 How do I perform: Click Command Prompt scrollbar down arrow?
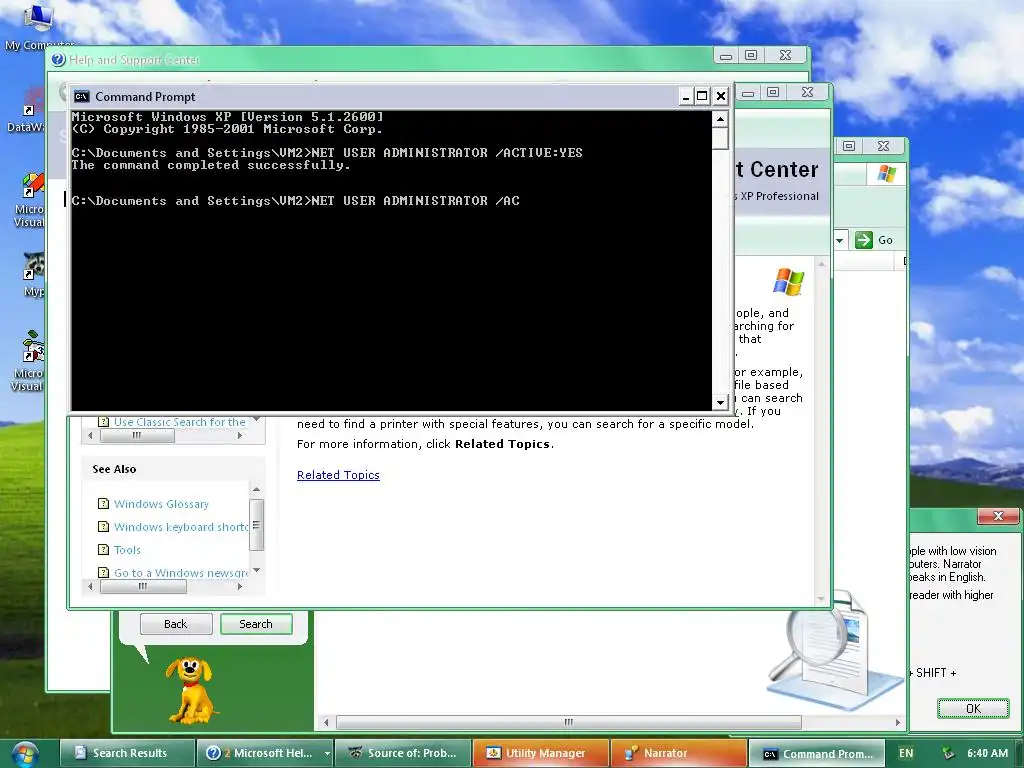(x=720, y=402)
